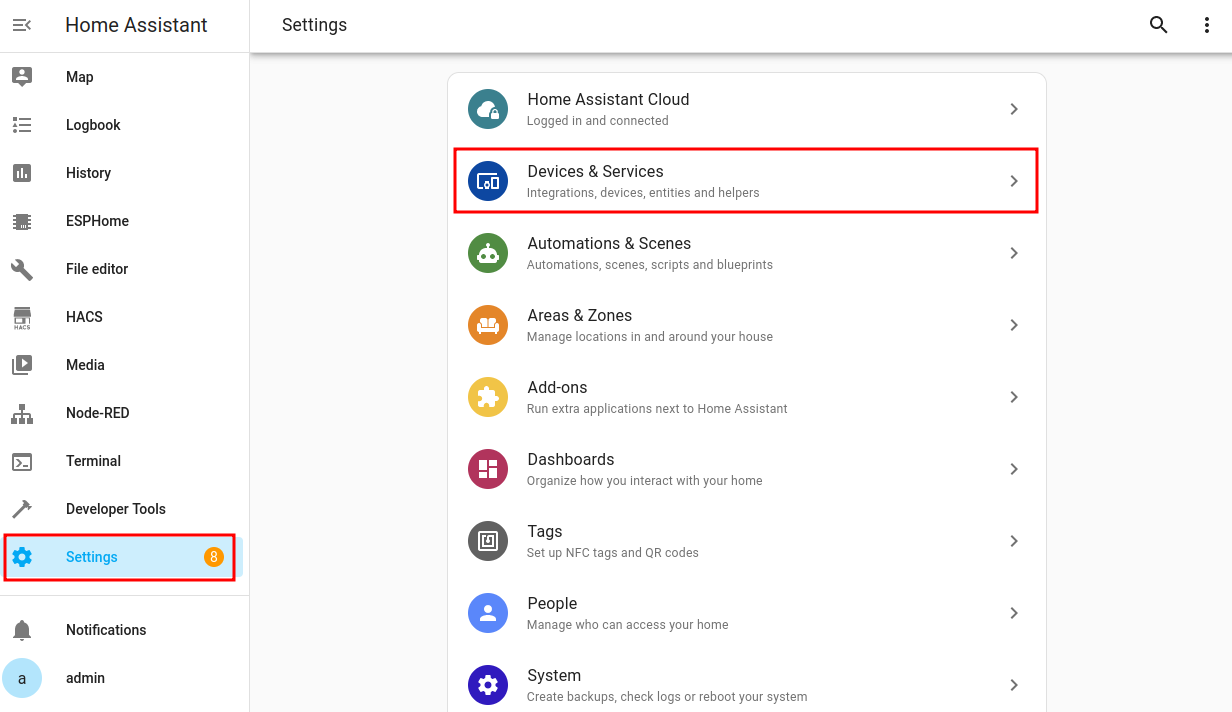Click the Notifications bell icon
The image size is (1232, 712).
(22, 630)
